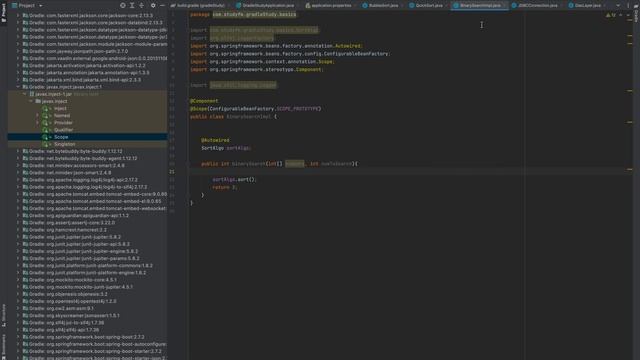The width and height of the screenshot is (640, 360).
Task: Select Gradle log4j-api 2.17.2 library row
Action: tap(87, 180)
